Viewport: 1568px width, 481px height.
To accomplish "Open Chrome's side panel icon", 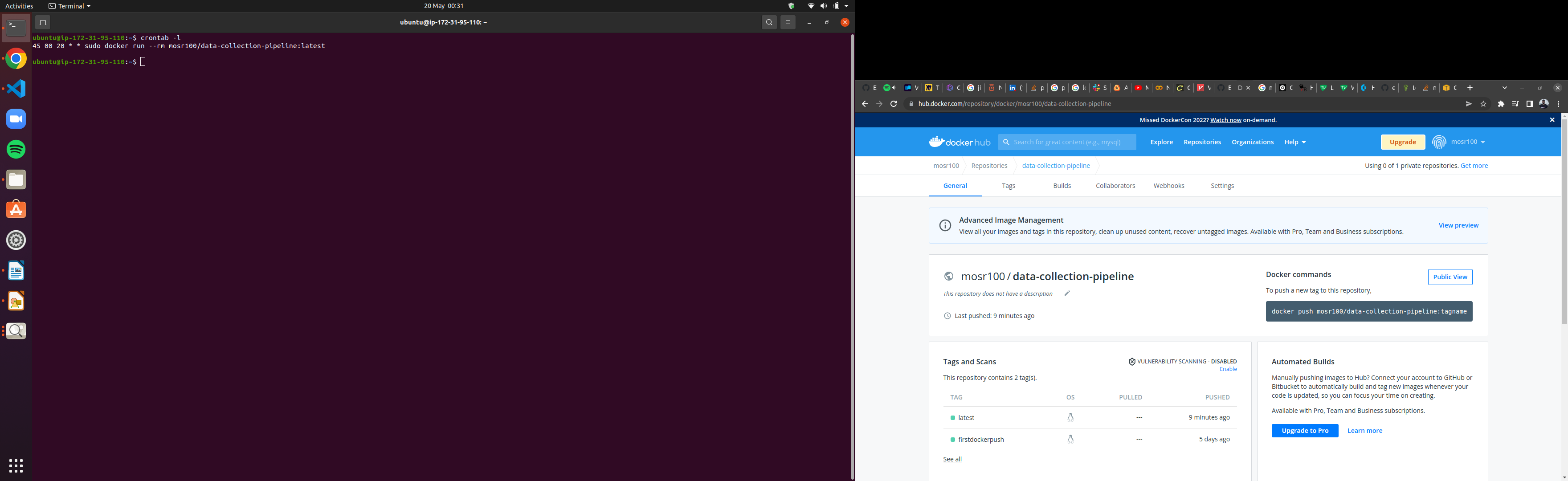I will 1529,103.
